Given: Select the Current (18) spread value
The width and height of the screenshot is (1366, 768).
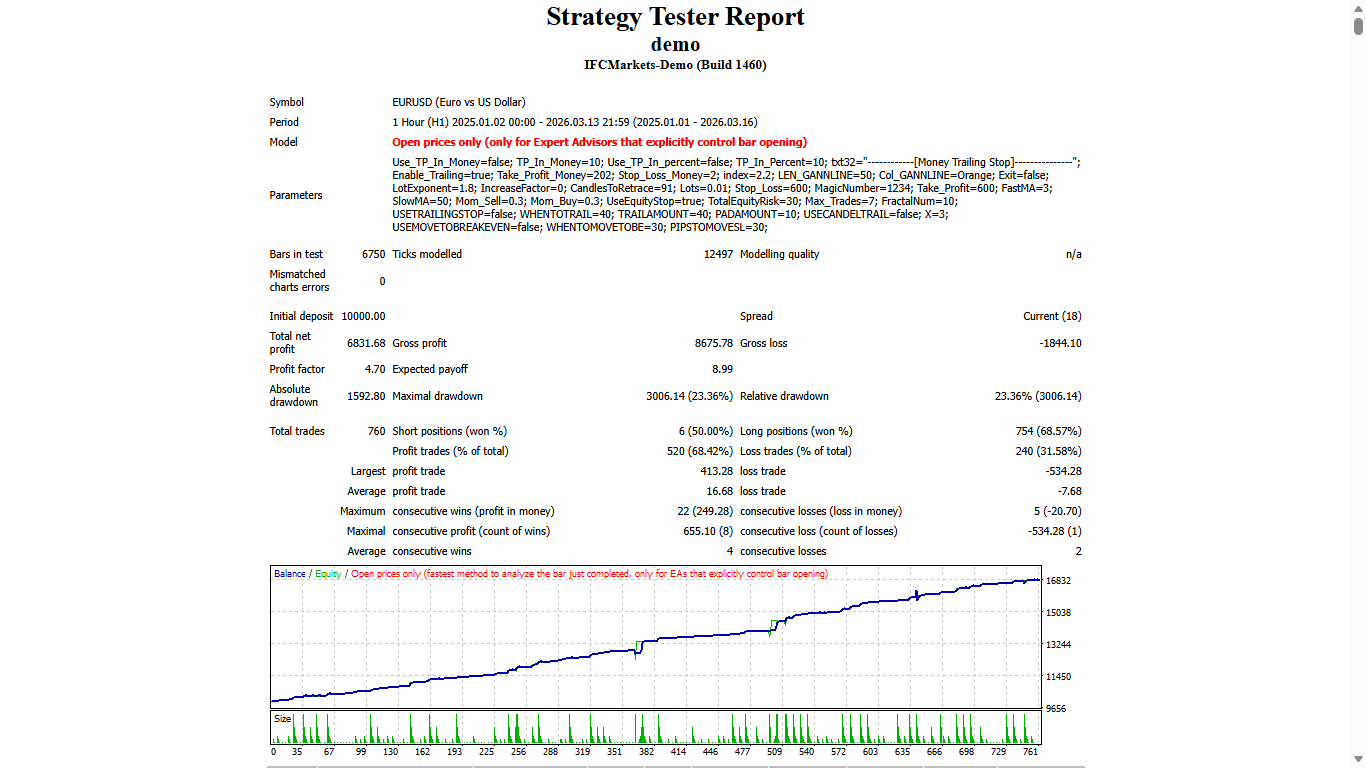Looking at the screenshot, I should 1053,316.
